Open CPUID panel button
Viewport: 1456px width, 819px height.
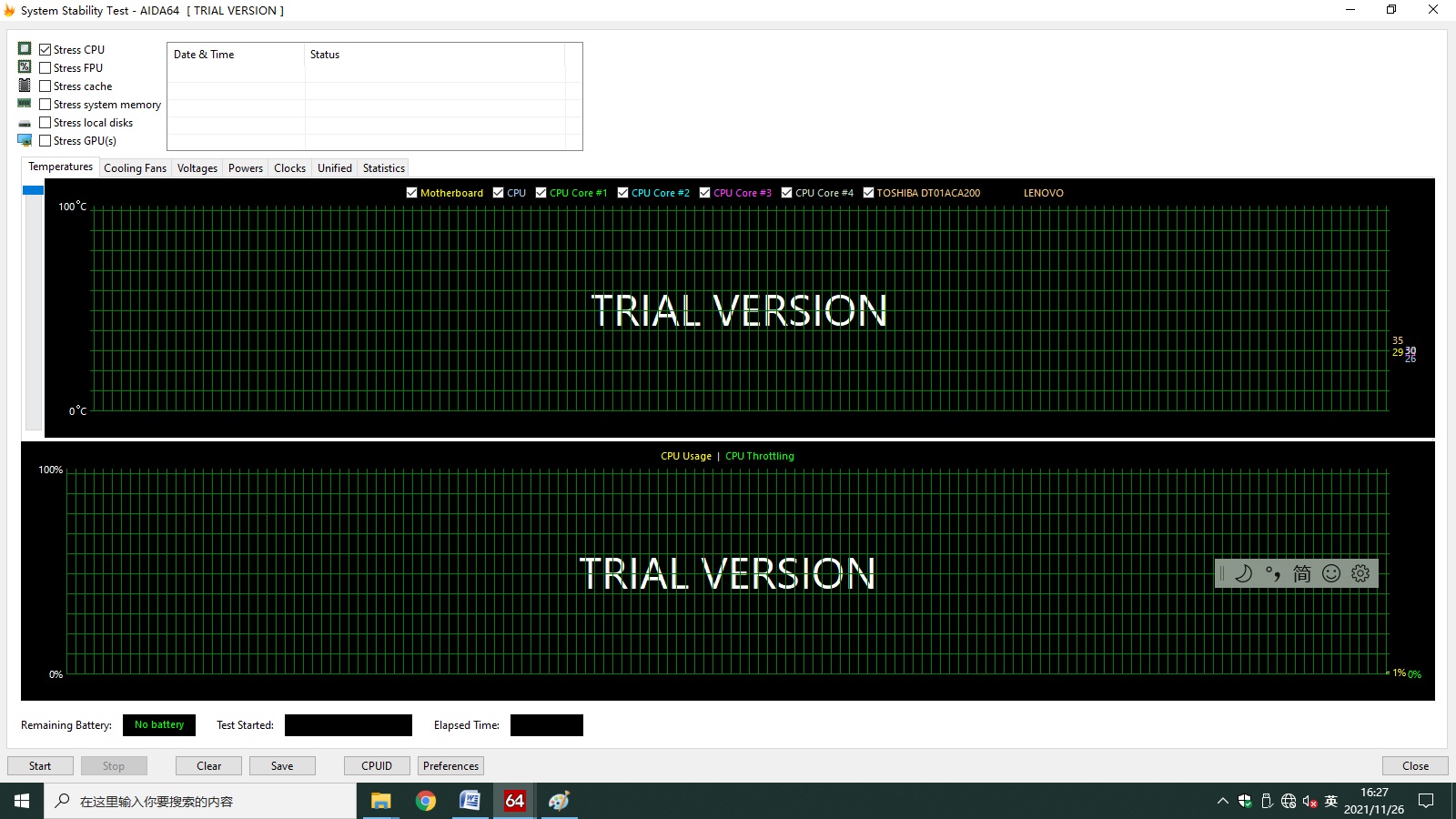[377, 765]
